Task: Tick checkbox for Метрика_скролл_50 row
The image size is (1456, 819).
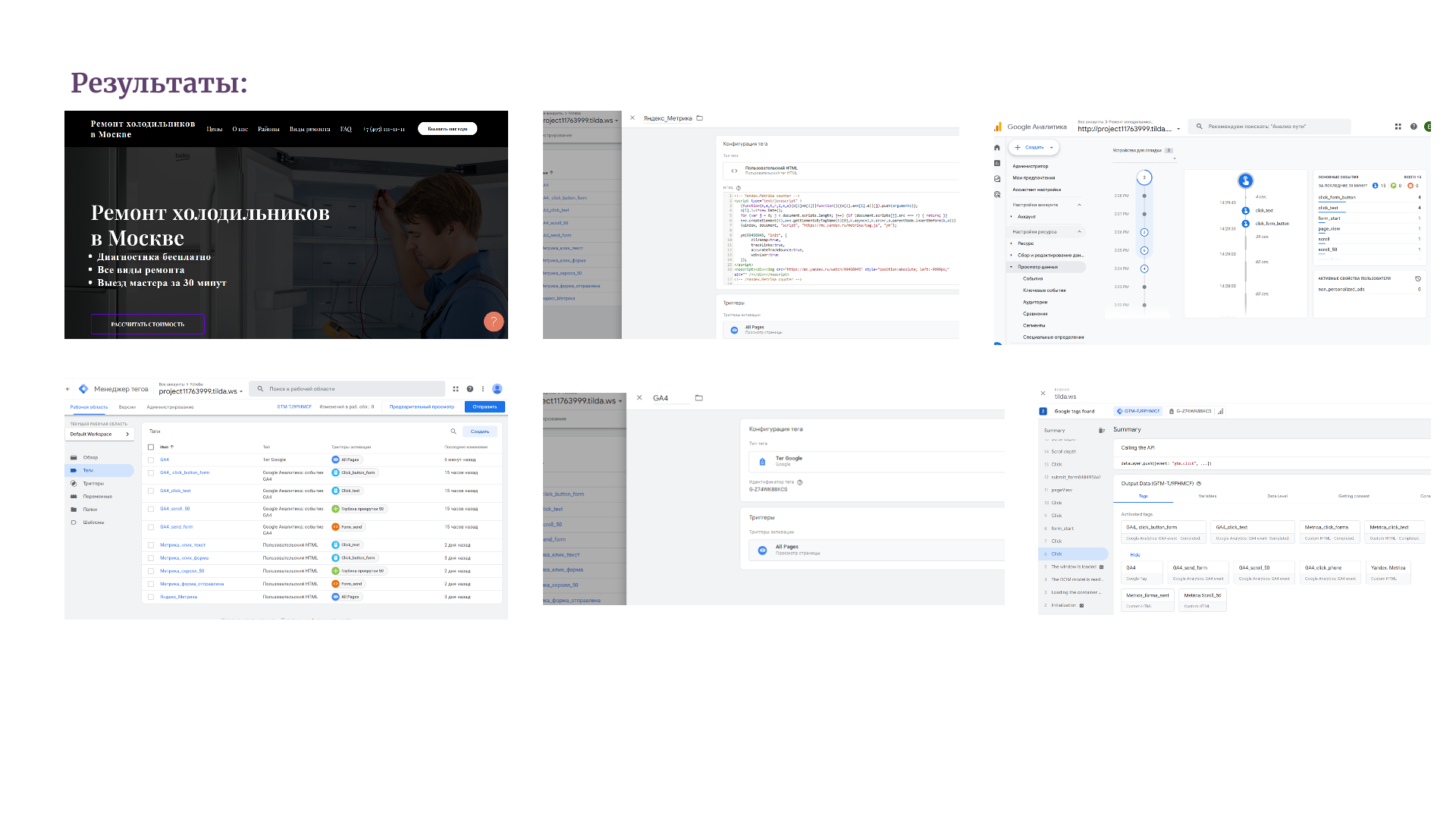Action: point(151,571)
